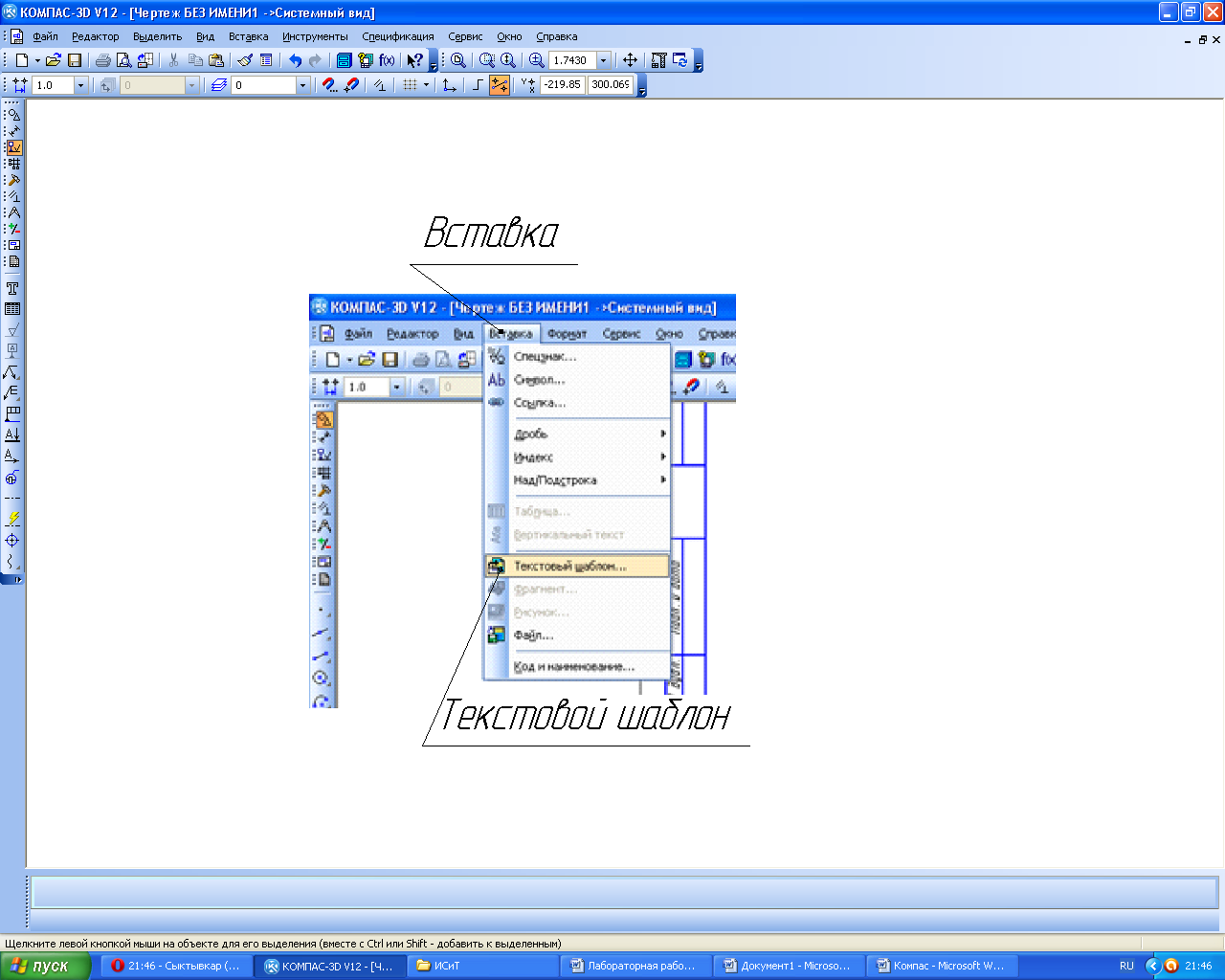Open the current layer 0 dropdown
The width and height of the screenshot is (1225, 980).
tap(302, 85)
